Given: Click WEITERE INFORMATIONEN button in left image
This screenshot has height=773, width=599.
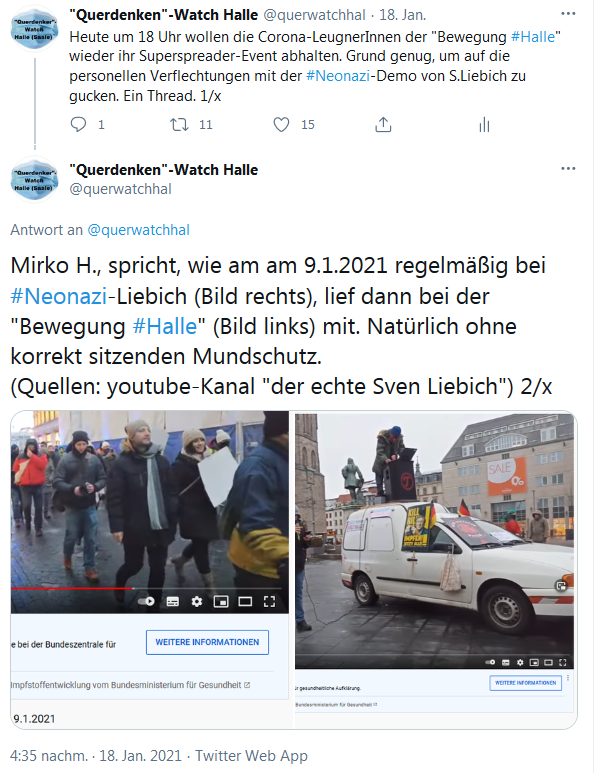Looking at the screenshot, I should click(207, 642).
